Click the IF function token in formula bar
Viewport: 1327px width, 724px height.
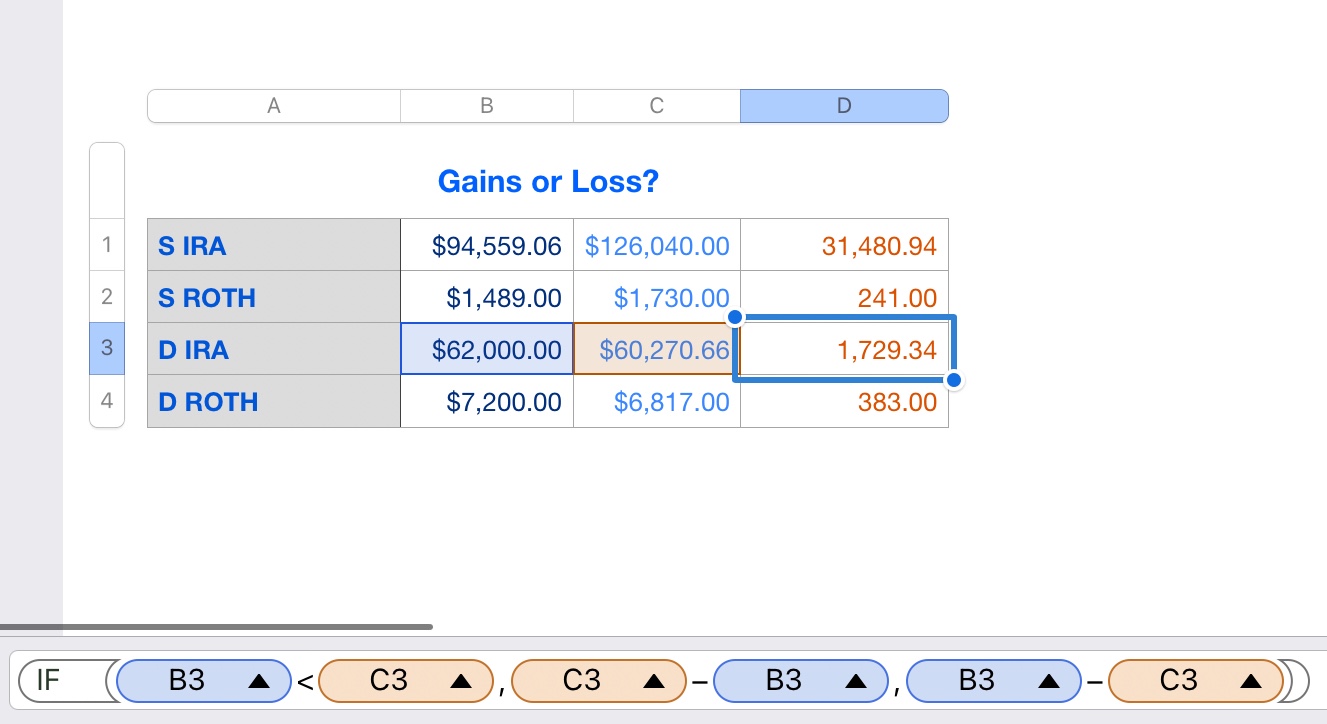pos(50,681)
